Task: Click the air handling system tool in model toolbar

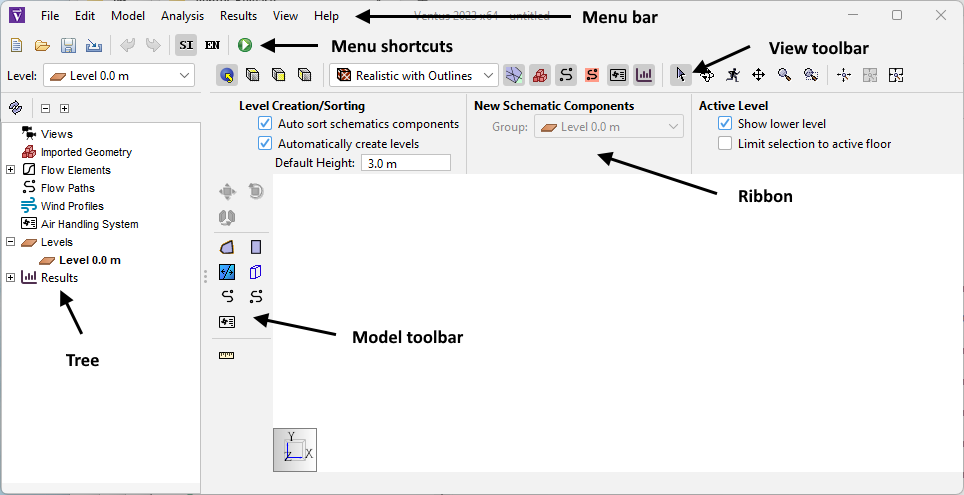Action: [x=227, y=322]
